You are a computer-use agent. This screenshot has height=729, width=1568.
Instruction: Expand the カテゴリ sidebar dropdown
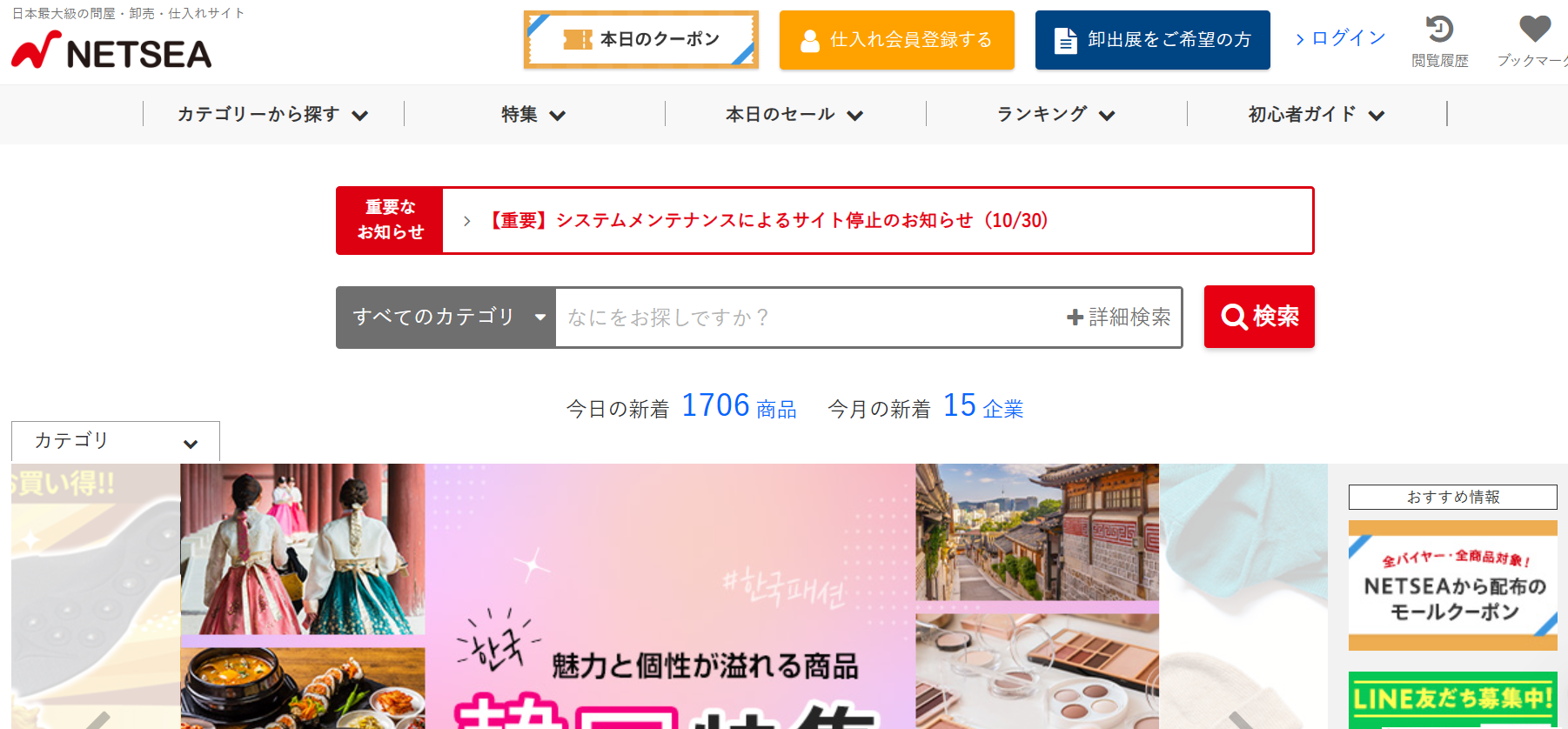tap(116, 442)
